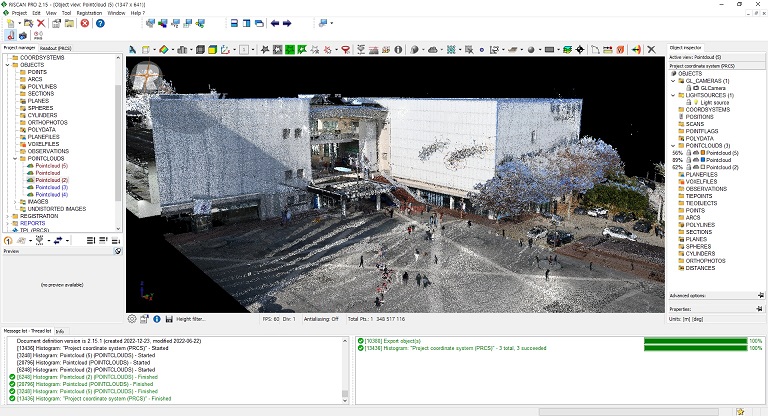Click the green flag selection icon
The width and height of the screenshot is (768, 416).
tap(302, 49)
